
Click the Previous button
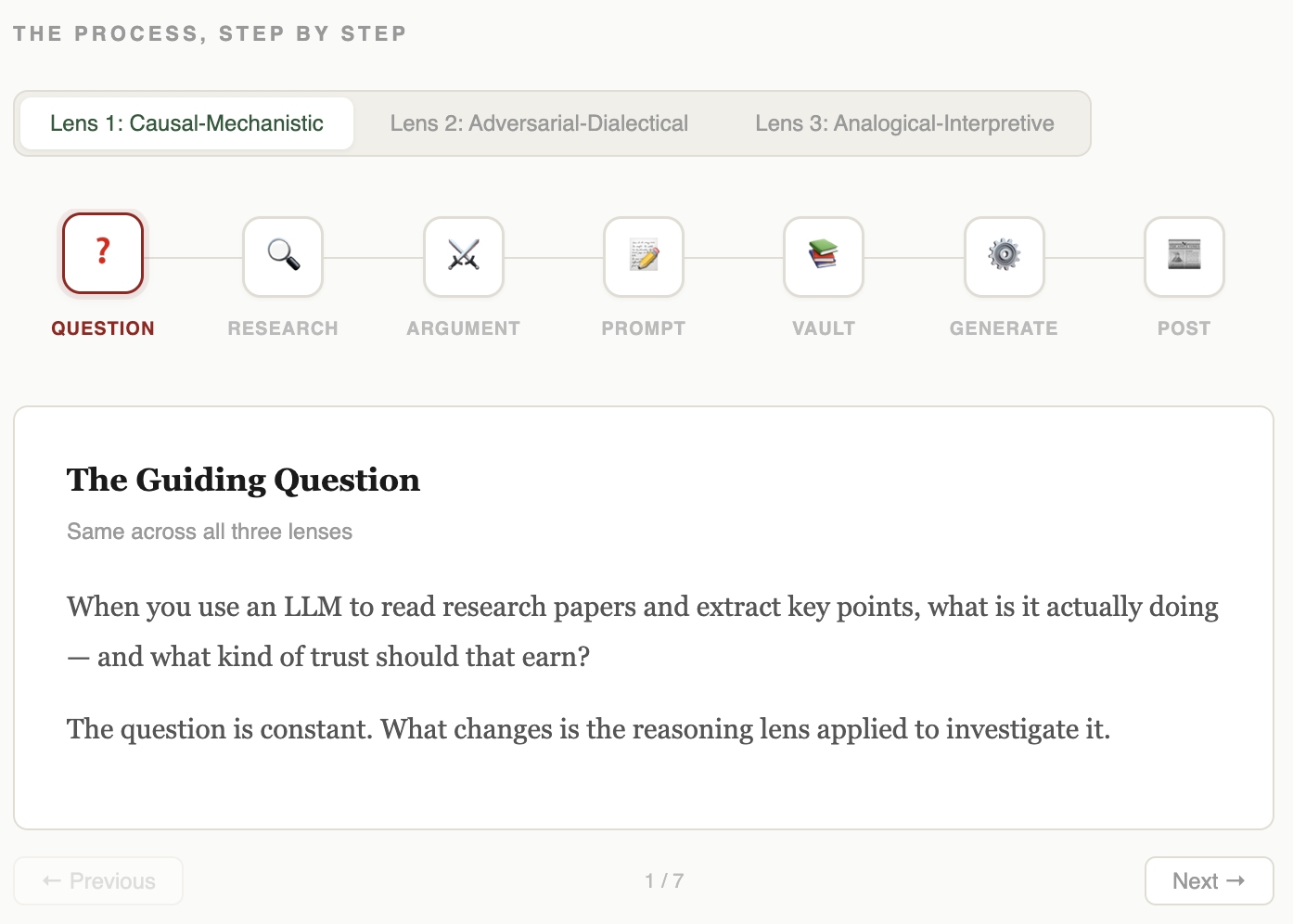tap(98, 881)
